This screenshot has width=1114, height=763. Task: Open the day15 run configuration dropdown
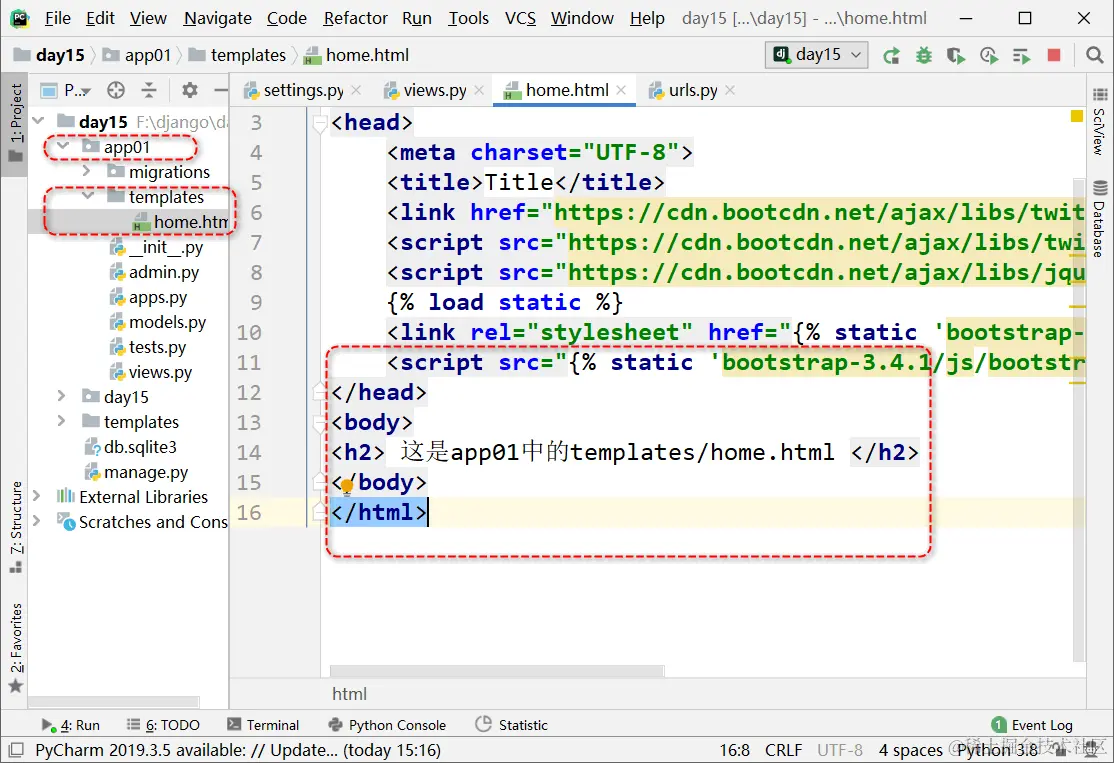(x=817, y=55)
